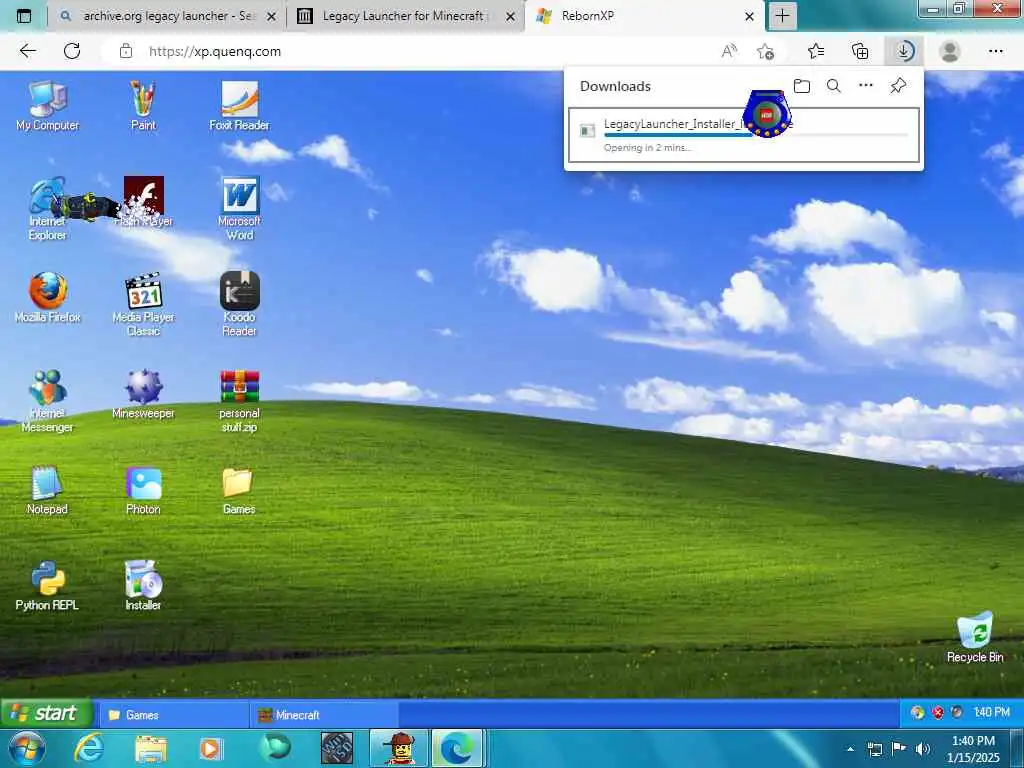Search downloads with the magnifier icon
The image size is (1024, 768).
(834, 86)
